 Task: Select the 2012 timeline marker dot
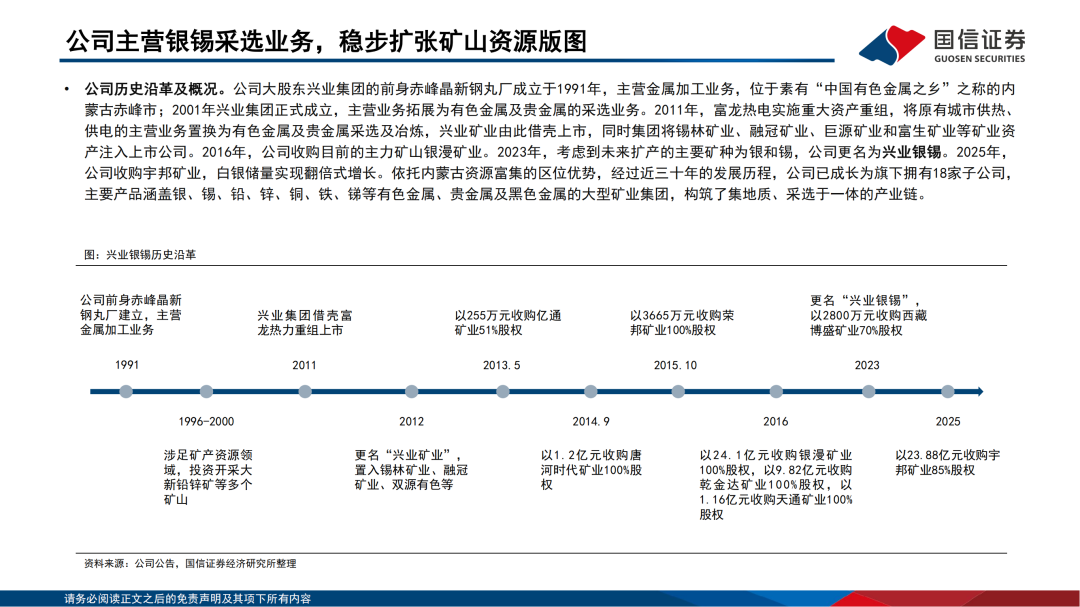tap(412, 391)
